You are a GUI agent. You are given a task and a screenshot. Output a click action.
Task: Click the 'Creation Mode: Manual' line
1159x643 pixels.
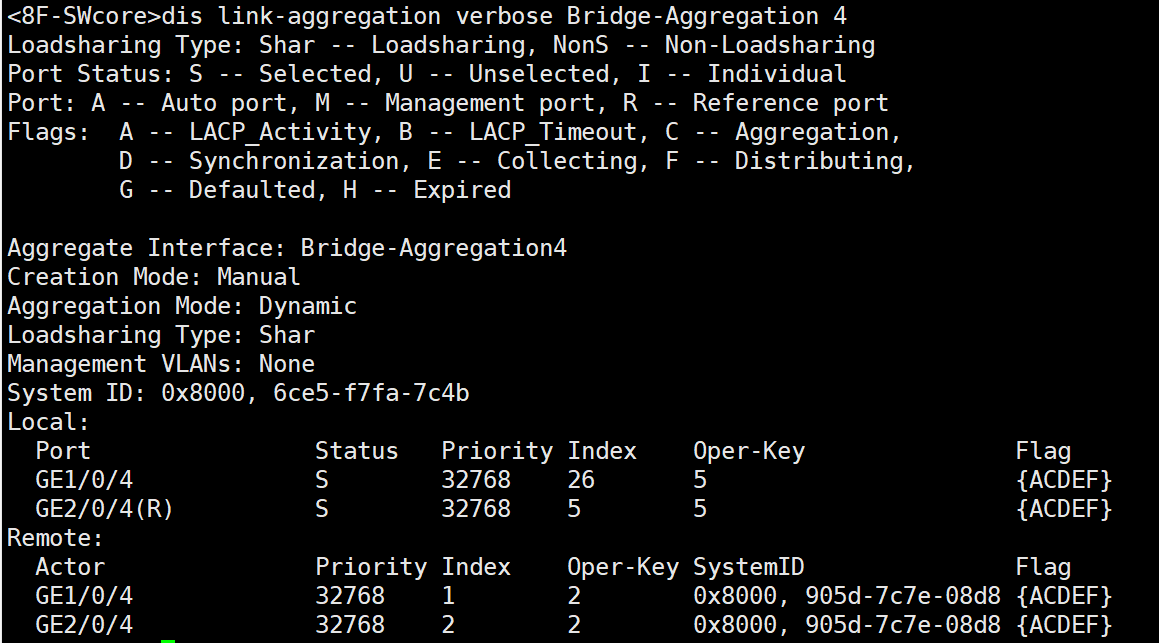coord(154,277)
